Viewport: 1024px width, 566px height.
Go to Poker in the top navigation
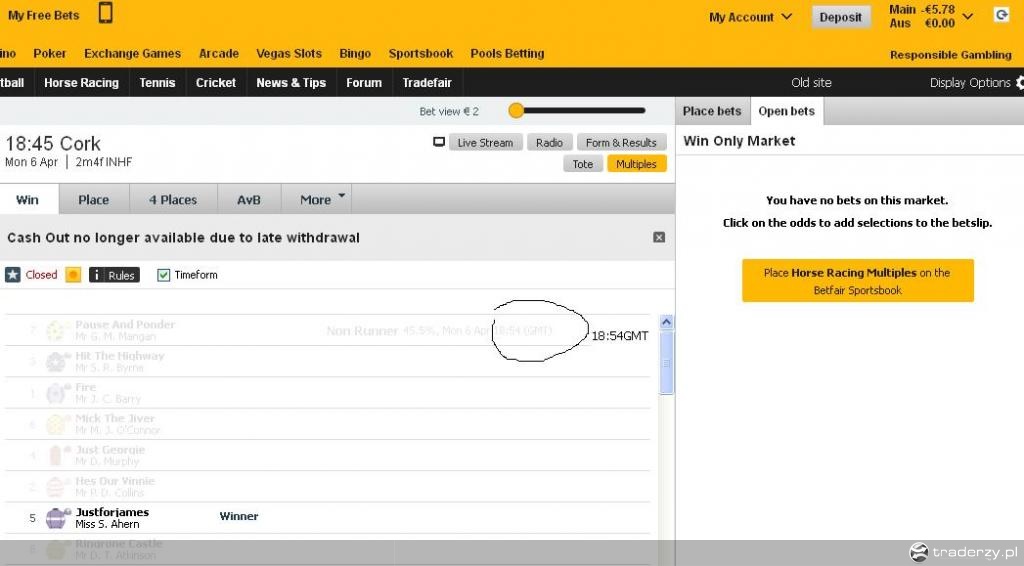pyautogui.click(x=50, y=54)
